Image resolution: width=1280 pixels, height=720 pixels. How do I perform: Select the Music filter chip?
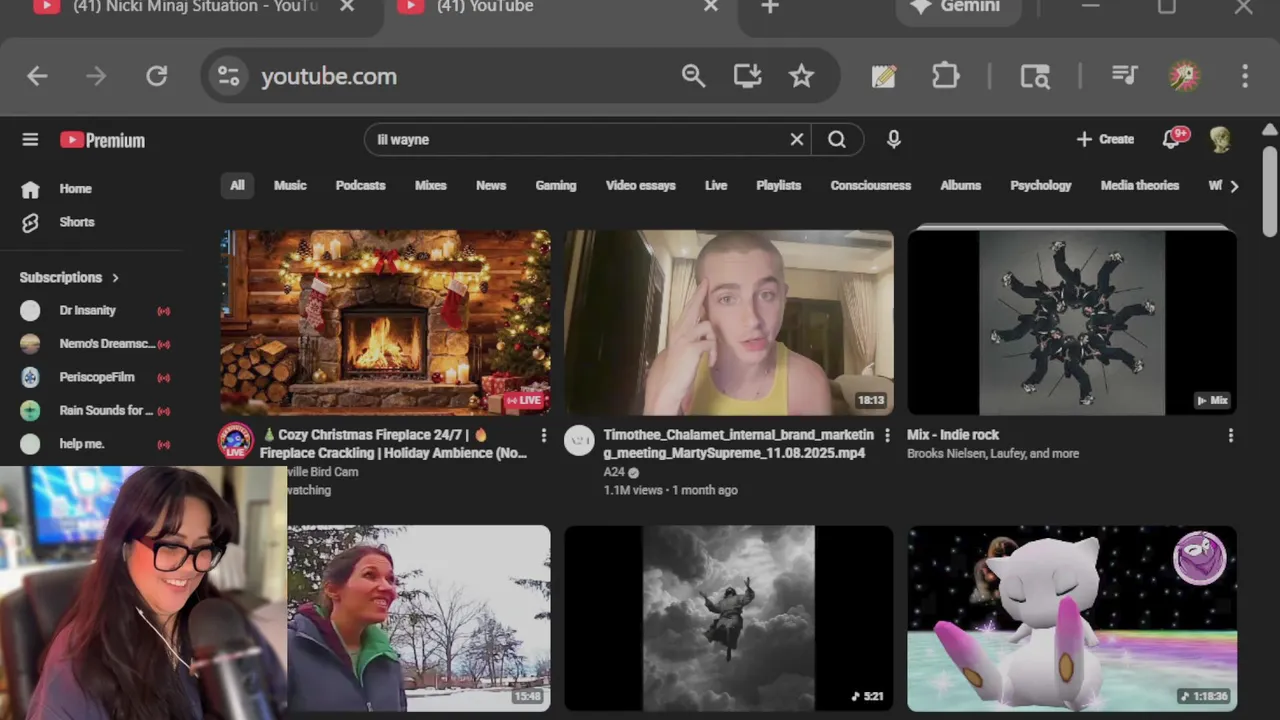[x=290, y=186]
